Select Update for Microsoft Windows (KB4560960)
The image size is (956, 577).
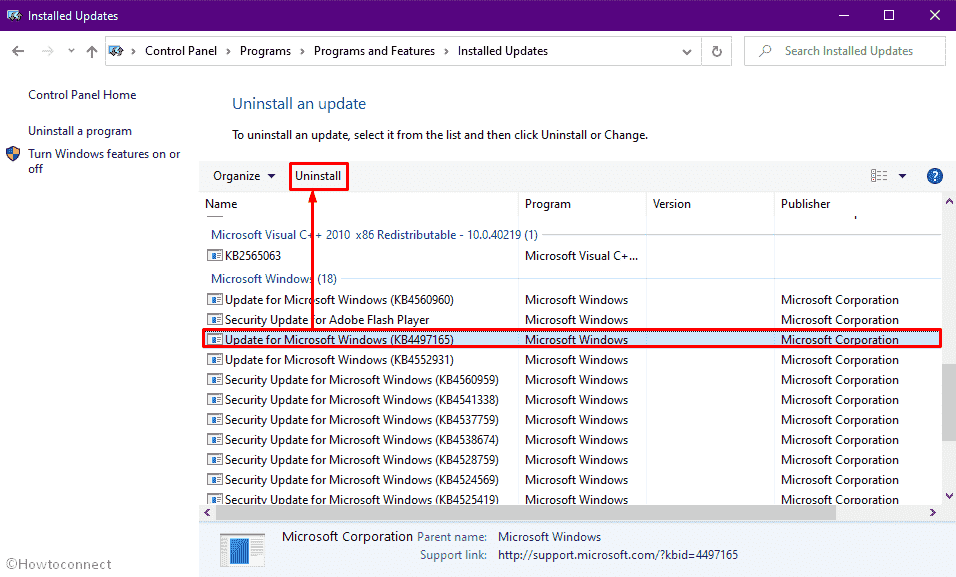coord(570,299)
